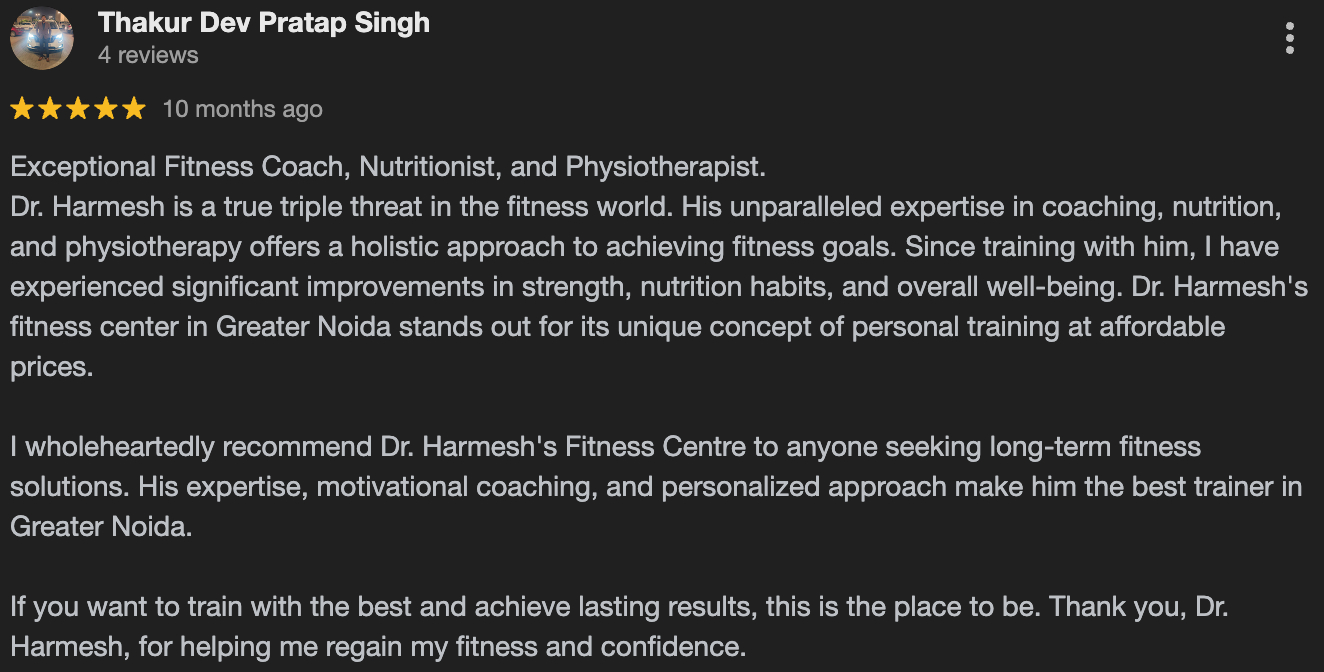1324x672 pixels.
Task: Click the "10 months ago" timestamp
Action: click(242, 109)
